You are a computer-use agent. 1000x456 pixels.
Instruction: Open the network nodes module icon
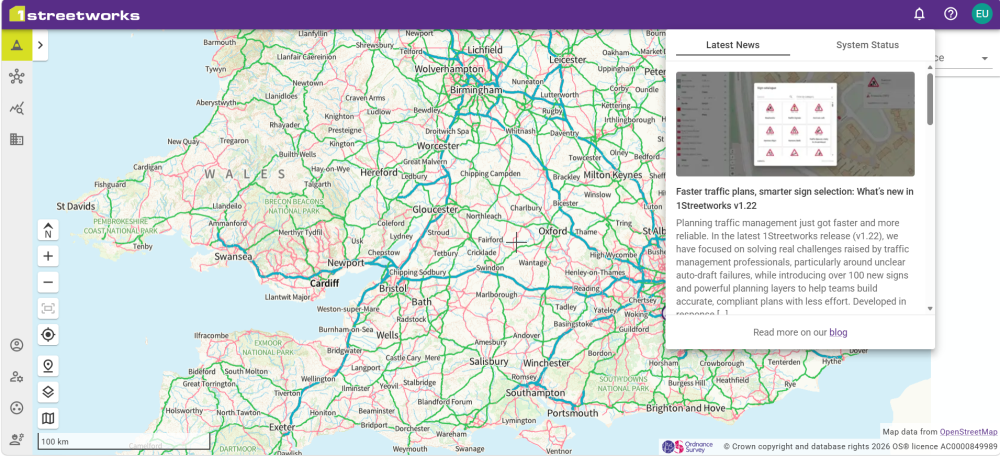point(17,77)
